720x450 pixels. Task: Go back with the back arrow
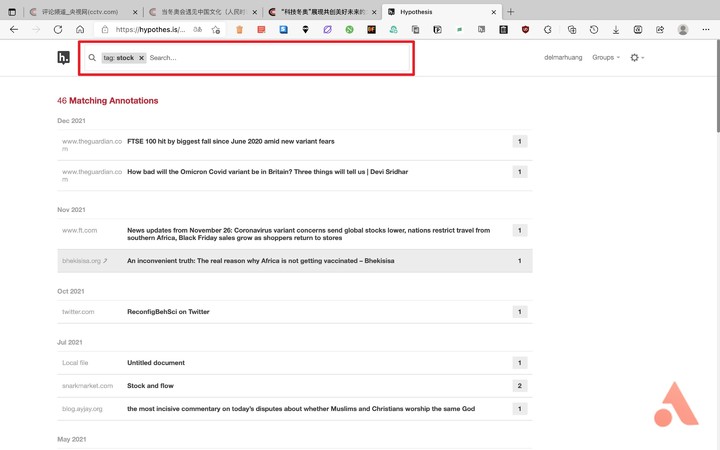[14, 29]
